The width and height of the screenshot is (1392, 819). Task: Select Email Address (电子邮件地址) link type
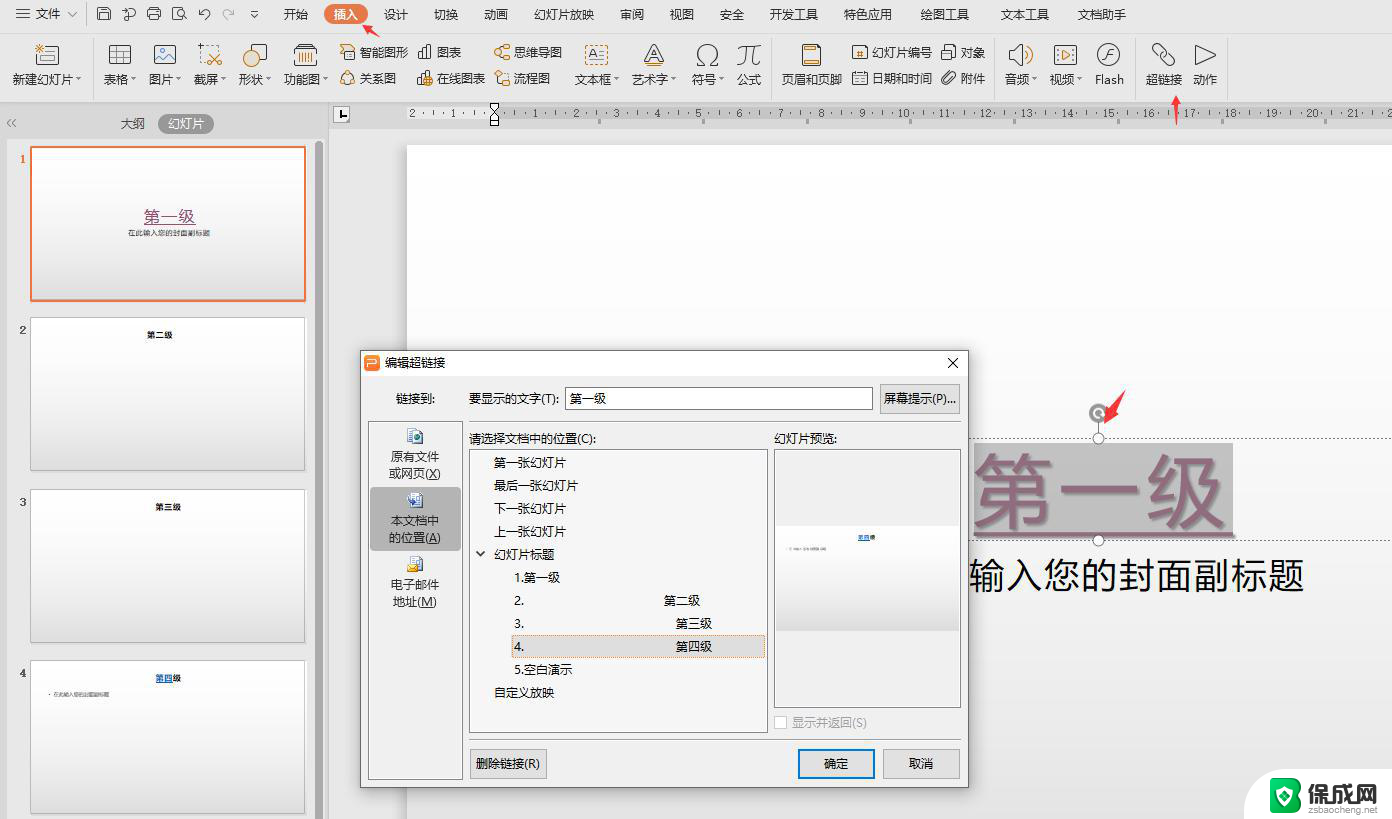(414, 582)
